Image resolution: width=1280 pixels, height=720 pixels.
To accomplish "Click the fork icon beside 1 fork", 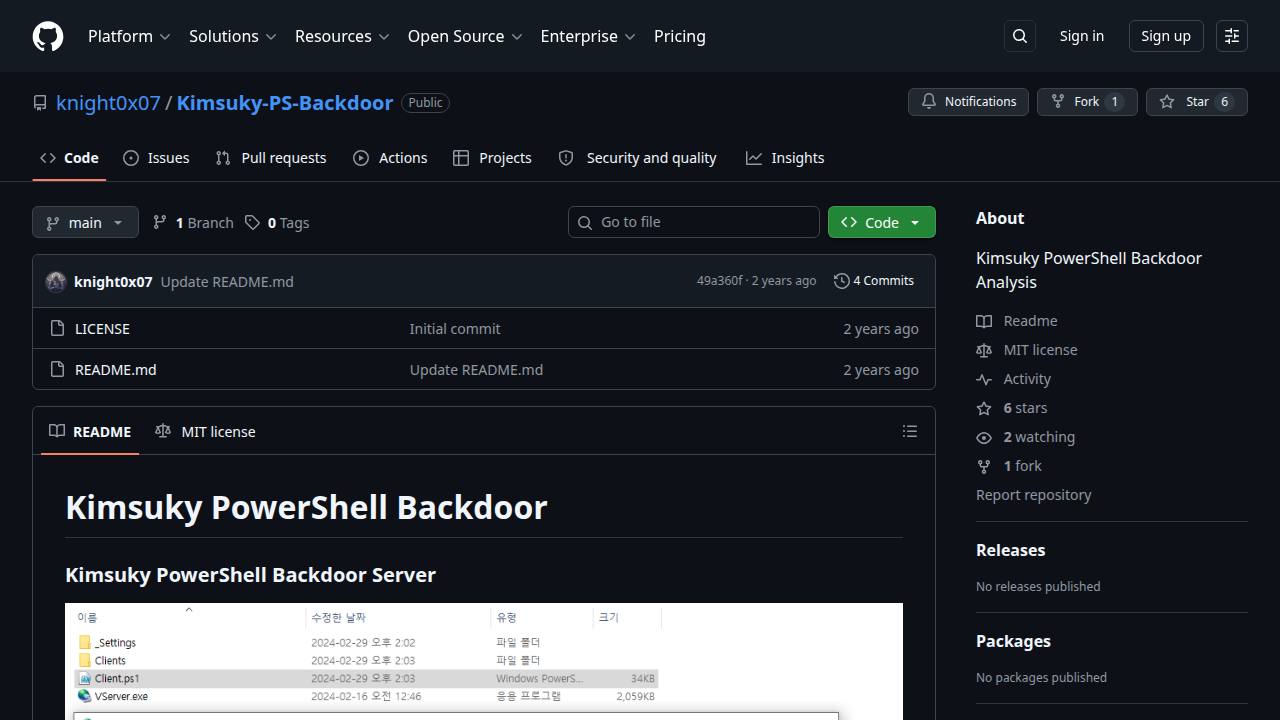I will [984, 466].
